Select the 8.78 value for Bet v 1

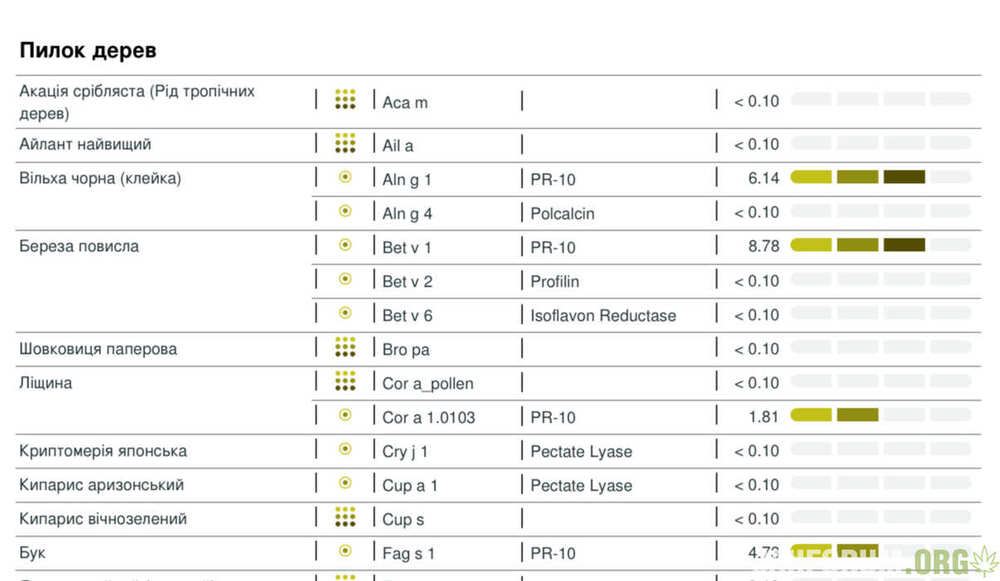(x=764, y=247)
